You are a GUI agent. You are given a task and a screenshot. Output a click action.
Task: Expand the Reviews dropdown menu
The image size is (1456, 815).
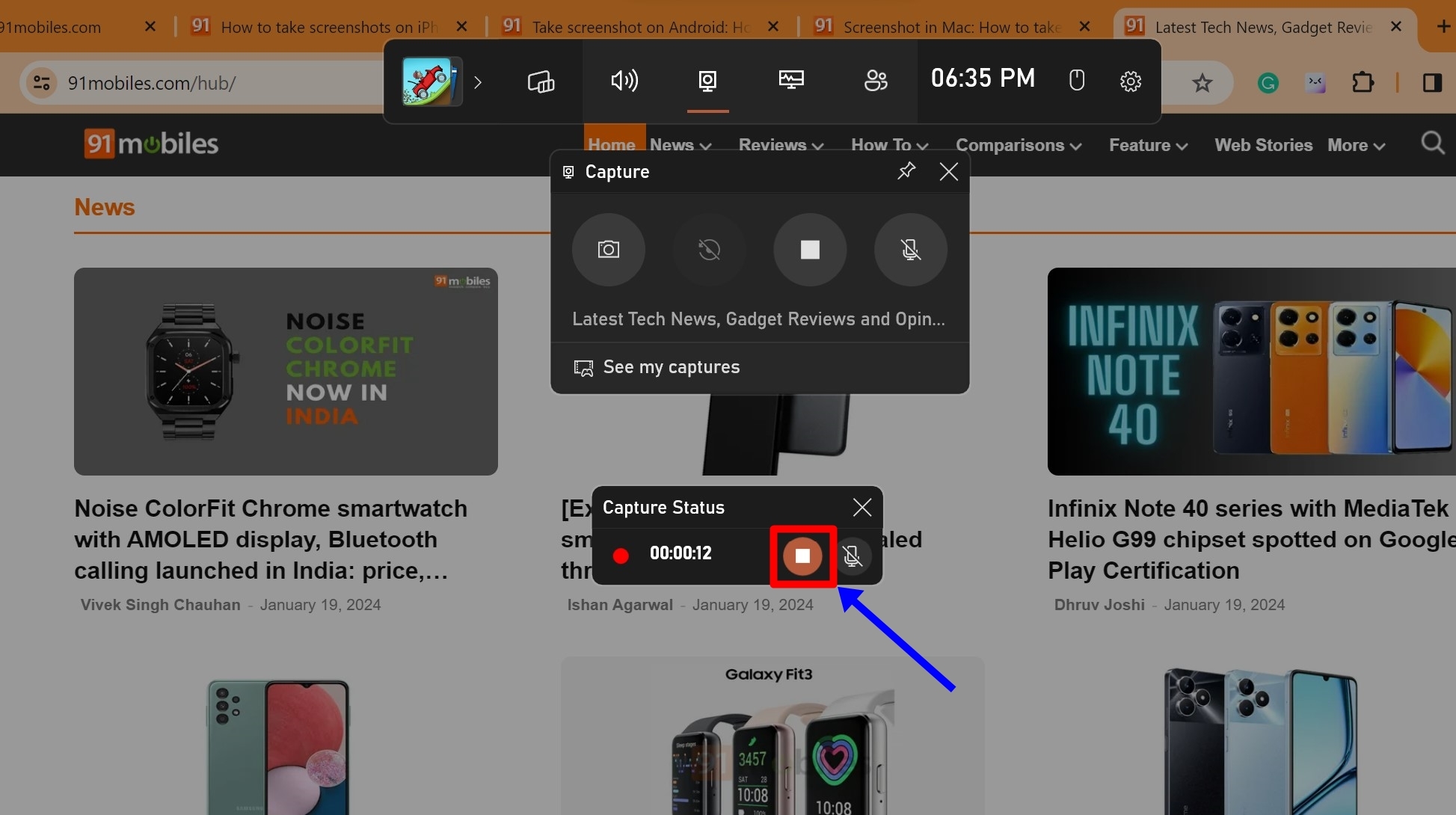[x=779, y=145]
